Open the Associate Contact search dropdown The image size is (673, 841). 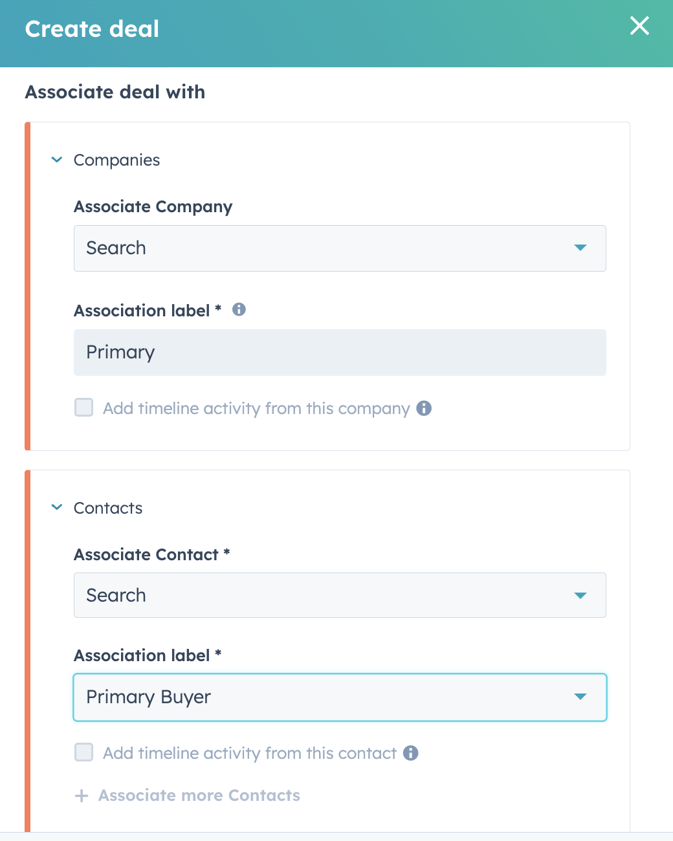coord(340,595)
